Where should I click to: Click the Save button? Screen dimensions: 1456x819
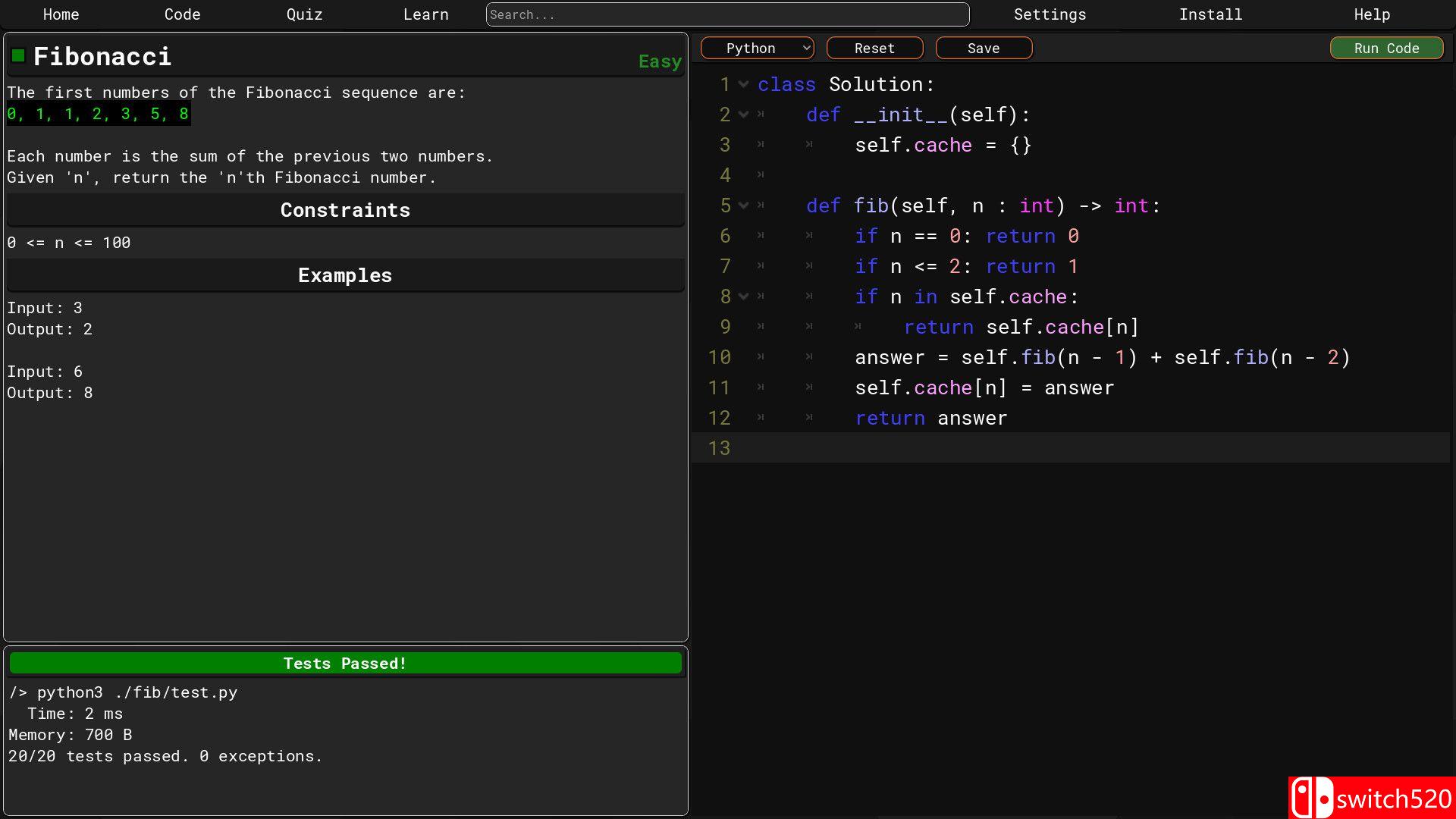[984, 48]
